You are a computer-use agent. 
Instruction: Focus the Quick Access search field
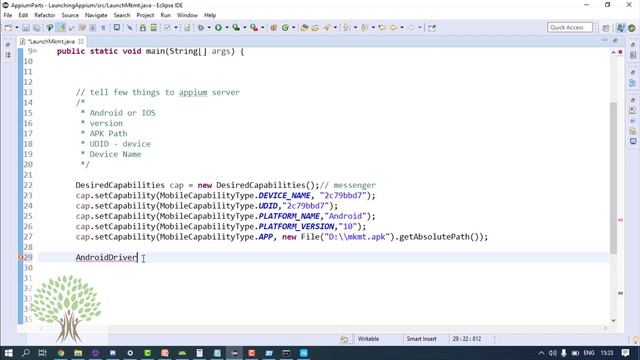point(570,27)
